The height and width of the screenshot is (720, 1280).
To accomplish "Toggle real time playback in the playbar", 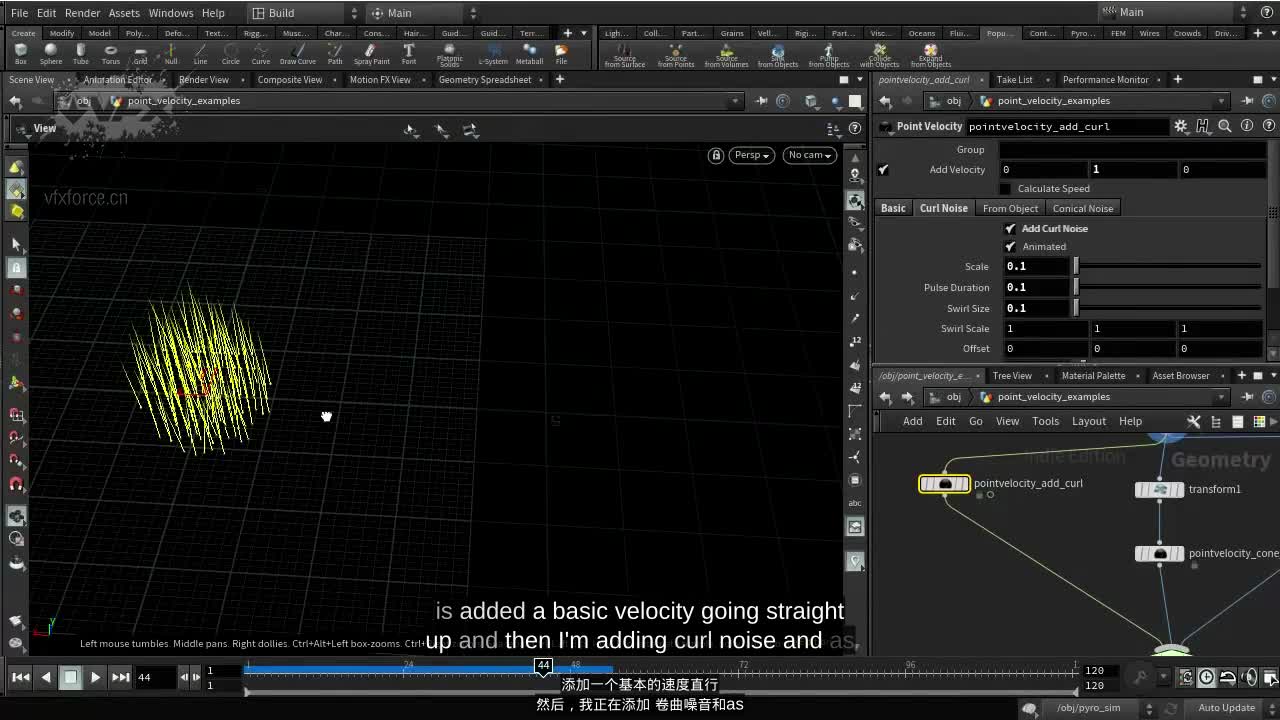I will [x=1207, y=677].
